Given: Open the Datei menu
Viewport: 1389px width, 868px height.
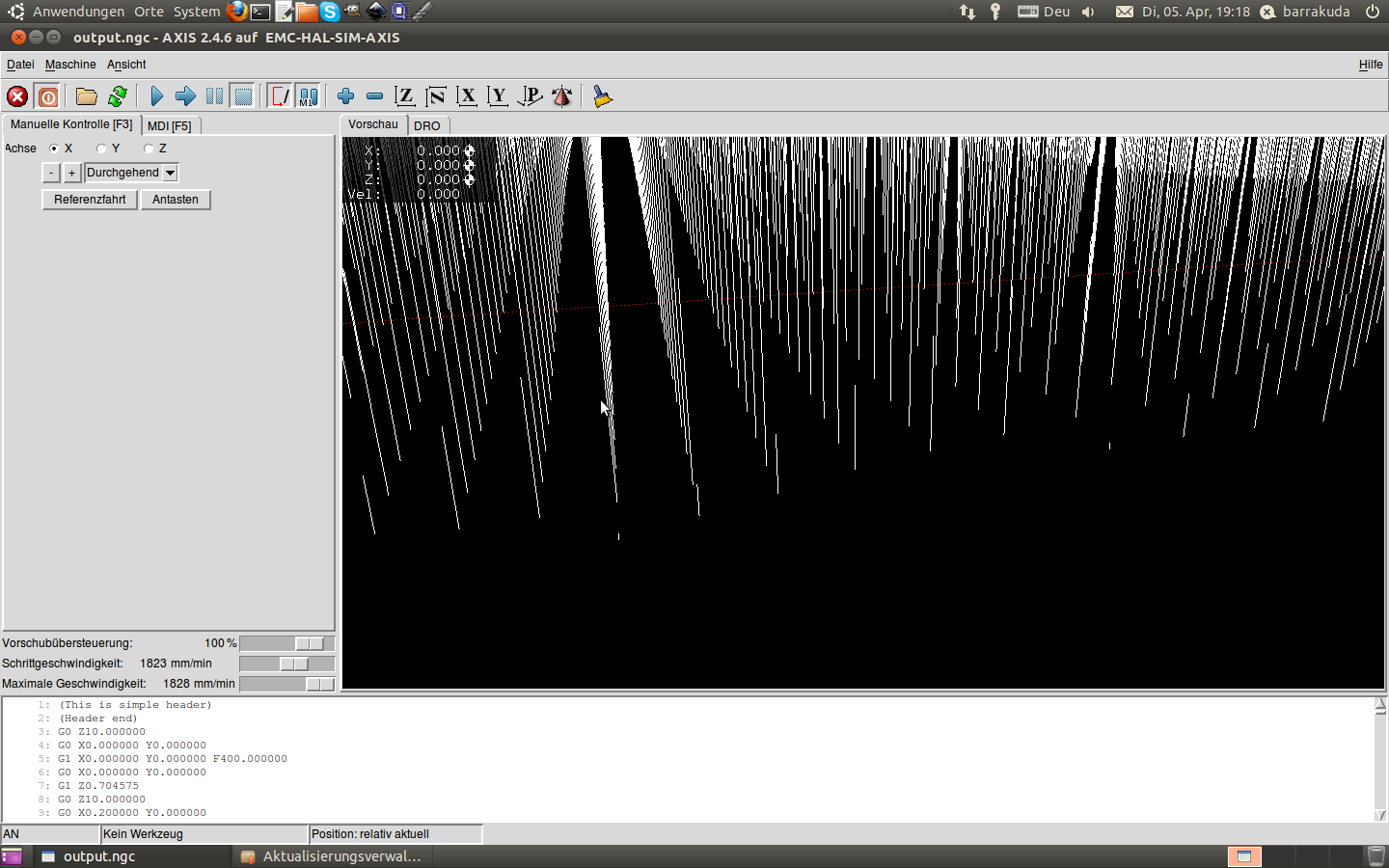Looking at the screenshot, I should coord(20,65).
